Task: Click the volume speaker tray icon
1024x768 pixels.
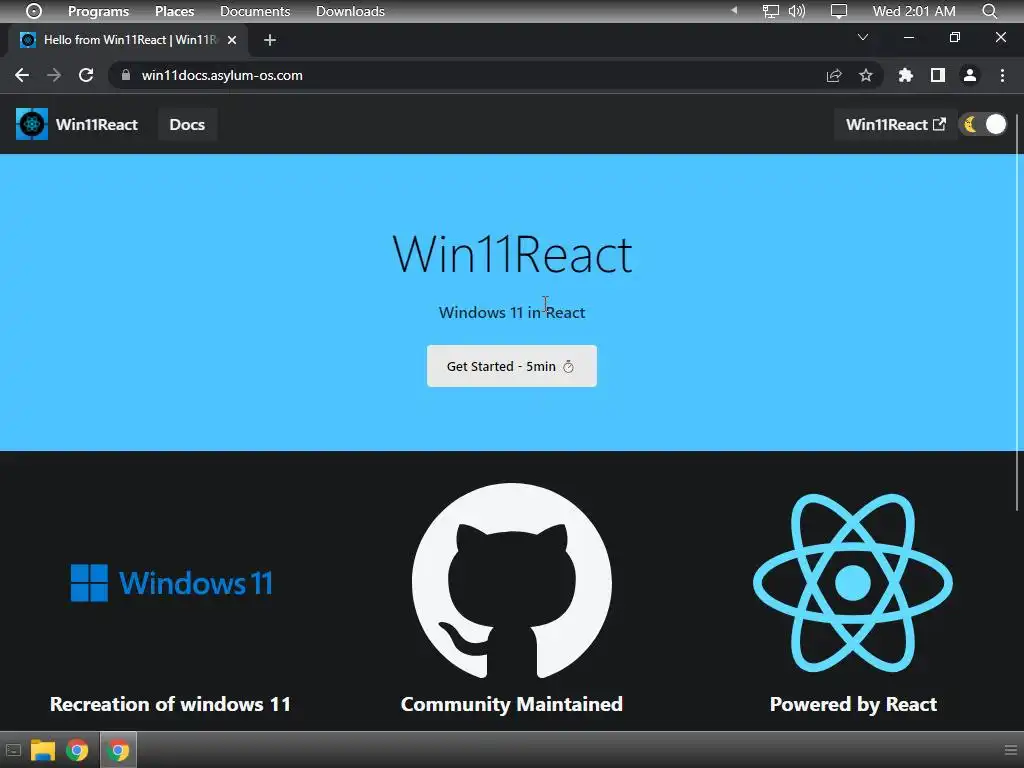Action: point(797,11)
